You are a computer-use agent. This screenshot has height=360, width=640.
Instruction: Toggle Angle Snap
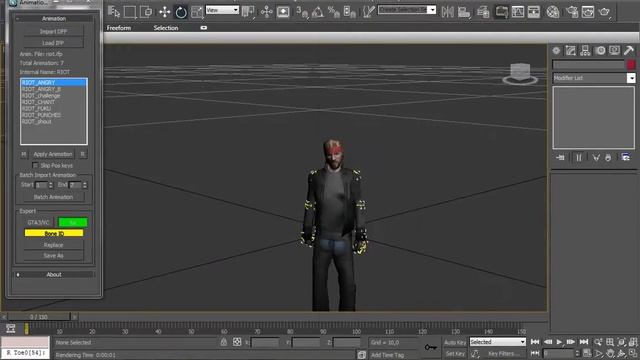pyautogui.click(x=318, y=12)
